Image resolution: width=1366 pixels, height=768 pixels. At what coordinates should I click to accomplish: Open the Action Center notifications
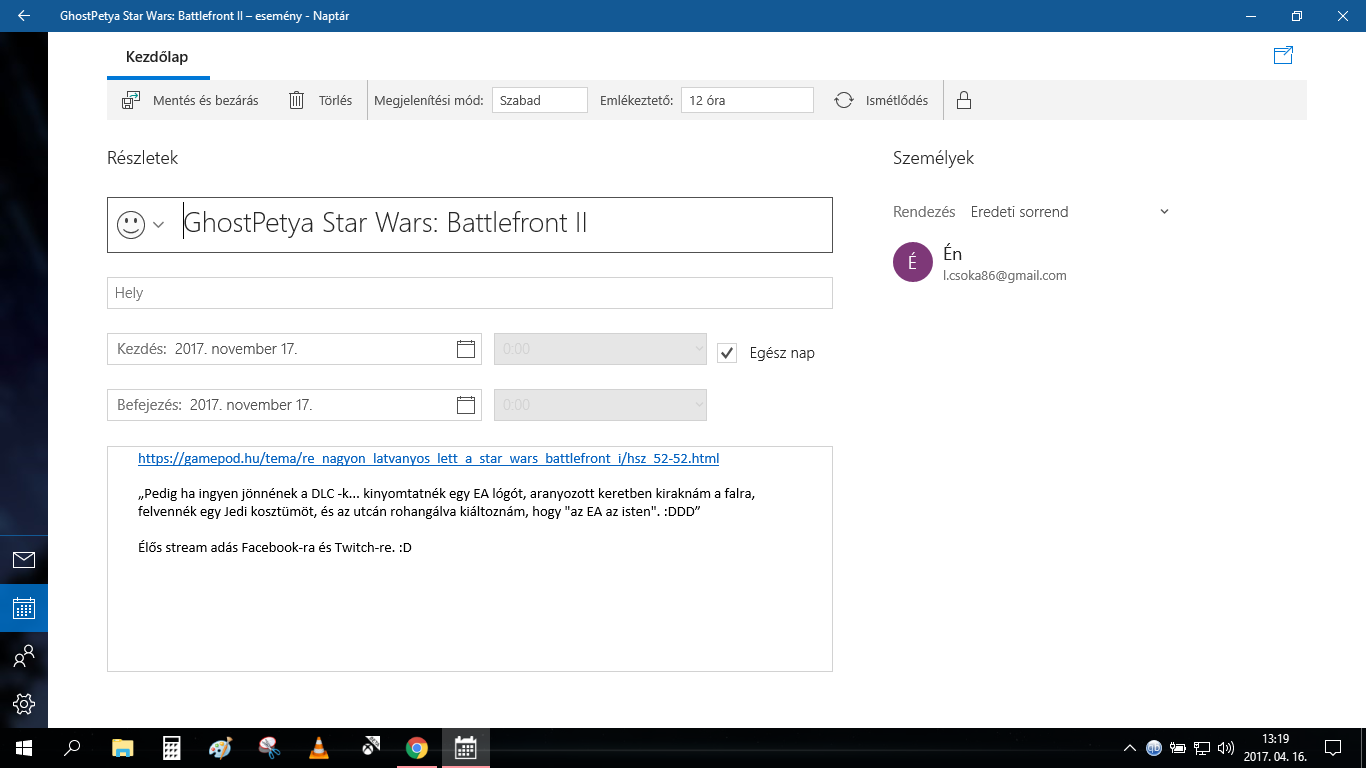(1332, 748)
